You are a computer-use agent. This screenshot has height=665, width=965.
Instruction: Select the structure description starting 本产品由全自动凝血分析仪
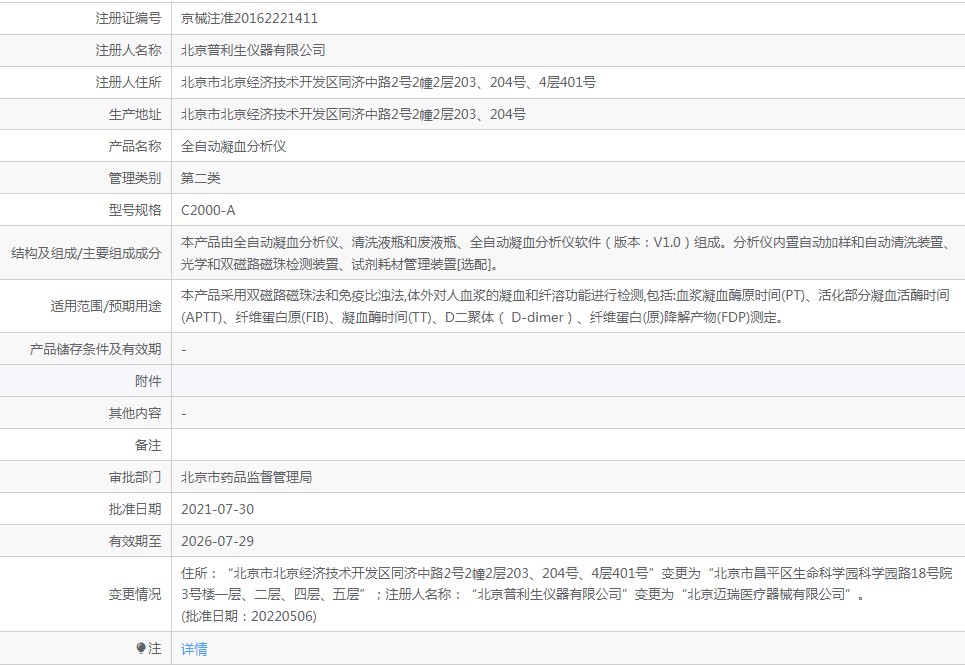(x=566, y=253)
